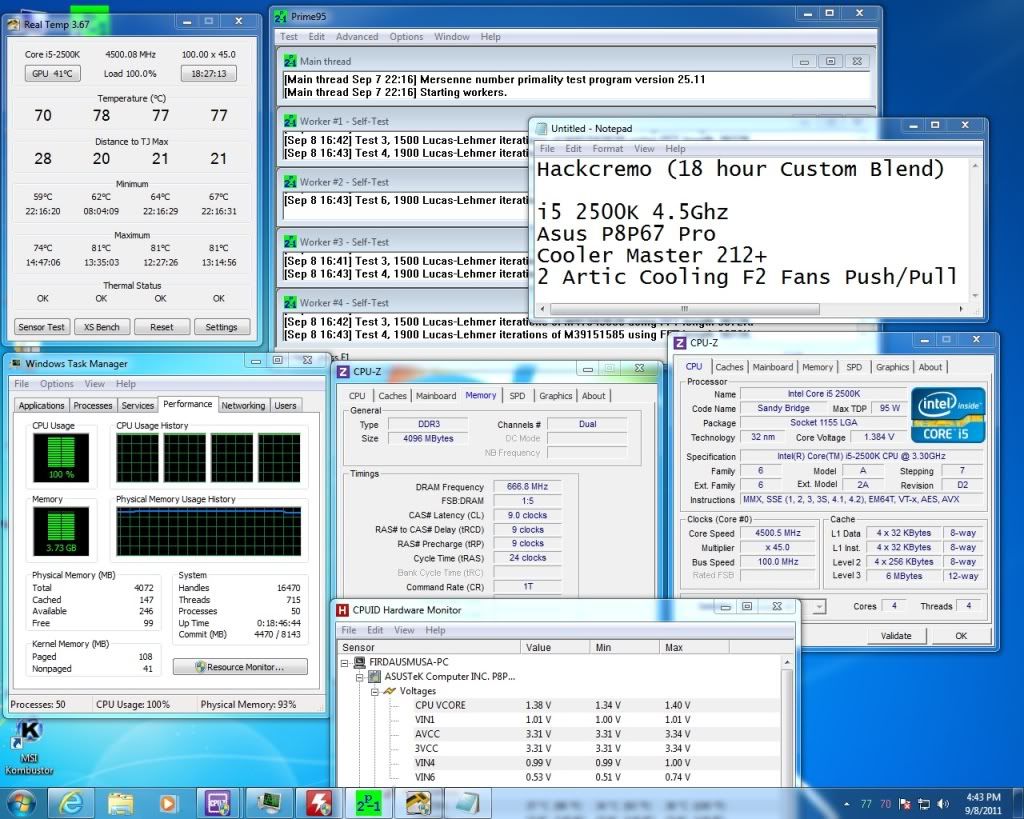Open the Format menu in Notepad
This screenshot has height=819, width=1024.
click(x=607, y=149)
